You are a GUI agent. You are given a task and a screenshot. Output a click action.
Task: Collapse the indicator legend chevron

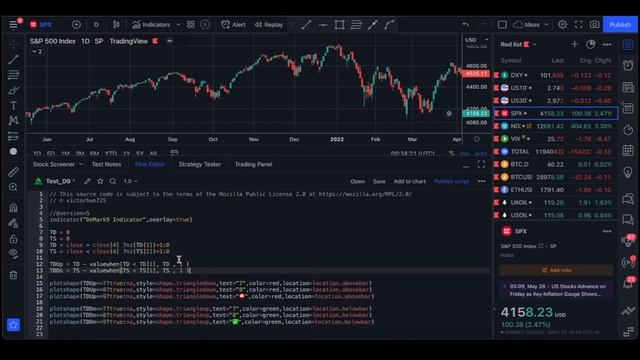[37, 51]
